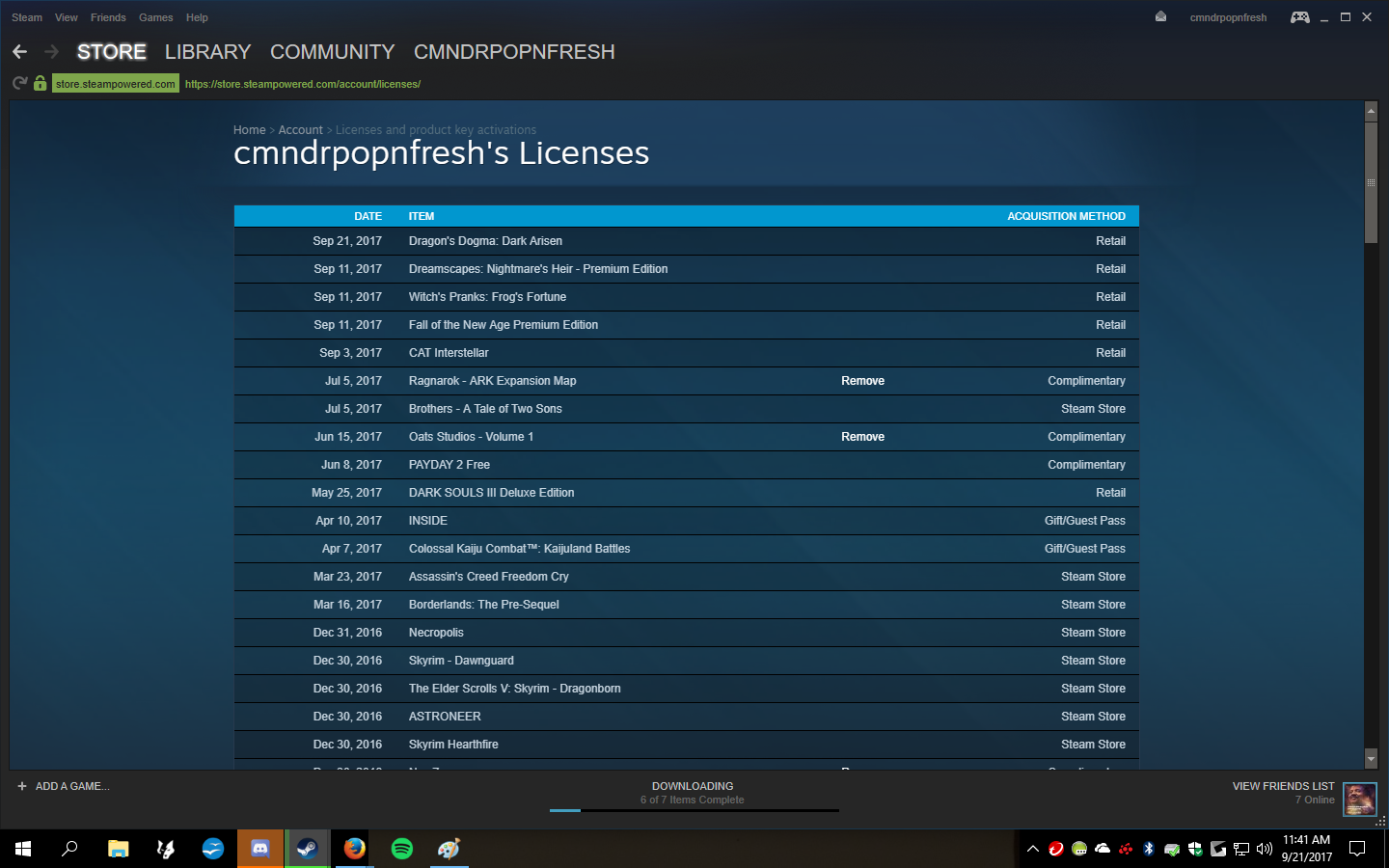
Task: Show hidden system tray icons chevron
Action: [x=1032, y=849]
